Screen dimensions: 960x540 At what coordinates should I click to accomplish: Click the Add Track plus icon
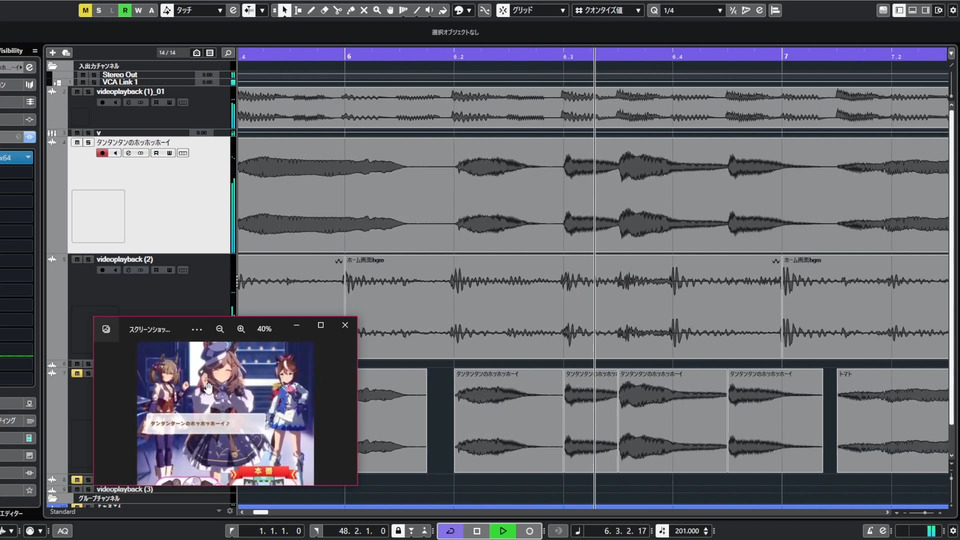pos(52,52)
